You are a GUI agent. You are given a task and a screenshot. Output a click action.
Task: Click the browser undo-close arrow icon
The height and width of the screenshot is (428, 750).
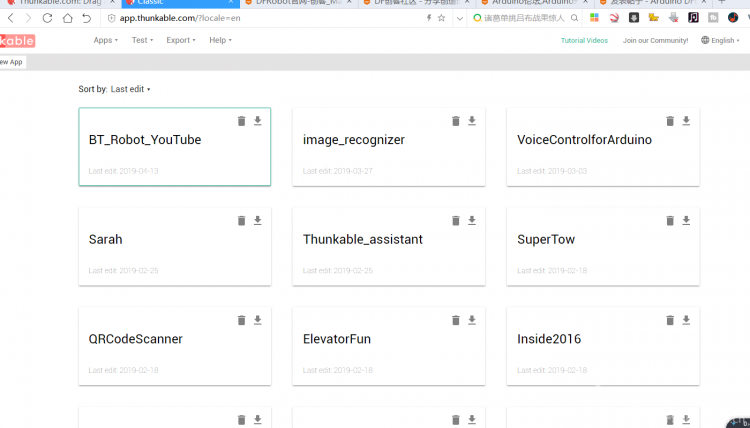[x=87, y=18]
